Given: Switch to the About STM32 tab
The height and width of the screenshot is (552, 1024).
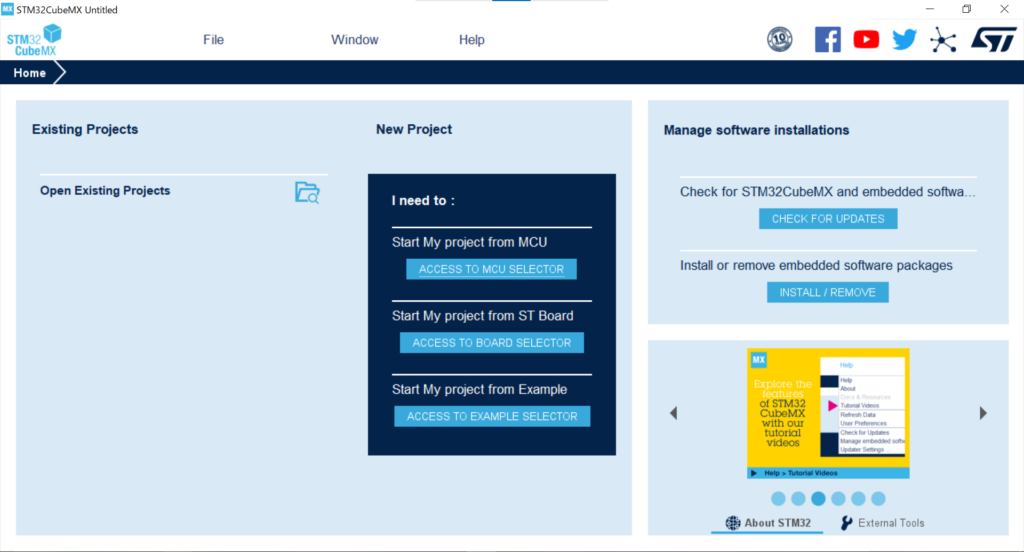Looking at the screenshot, I should click(768, 523).
